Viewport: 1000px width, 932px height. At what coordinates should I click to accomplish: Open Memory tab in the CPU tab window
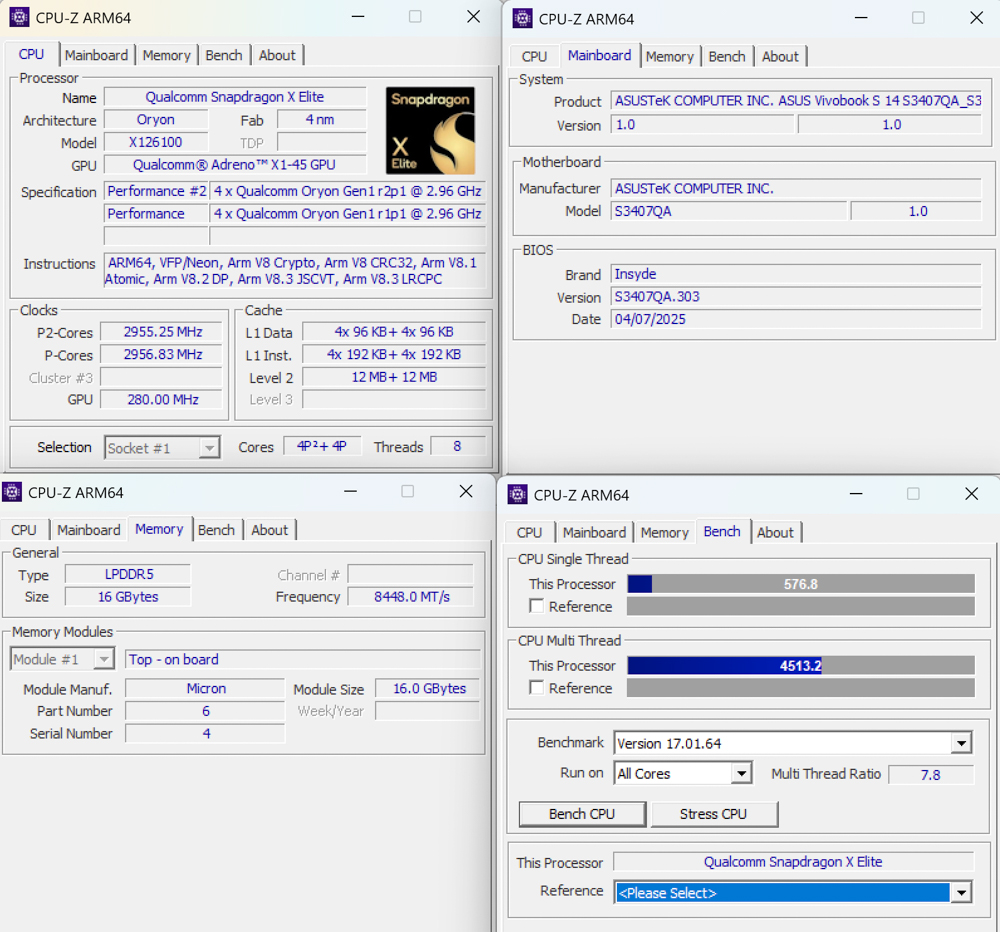pos(166,55)
